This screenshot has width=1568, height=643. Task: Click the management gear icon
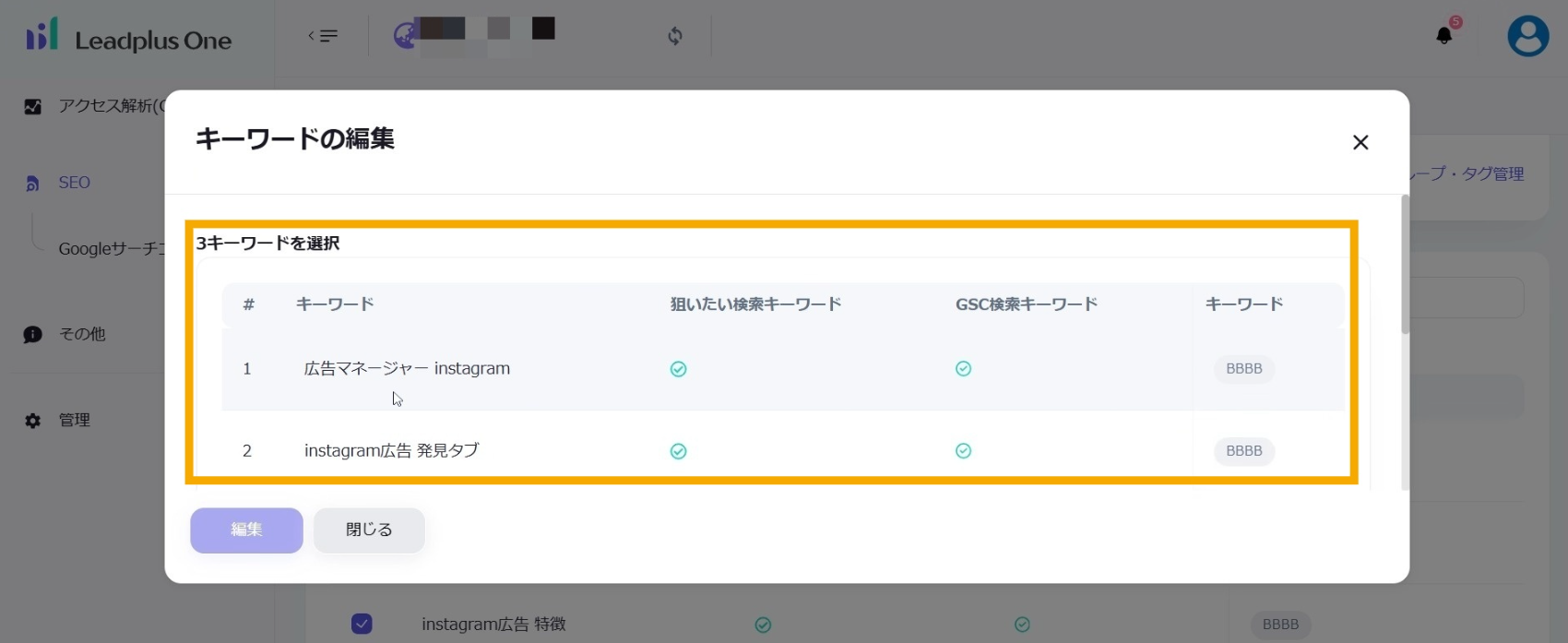tap(33, 421)
